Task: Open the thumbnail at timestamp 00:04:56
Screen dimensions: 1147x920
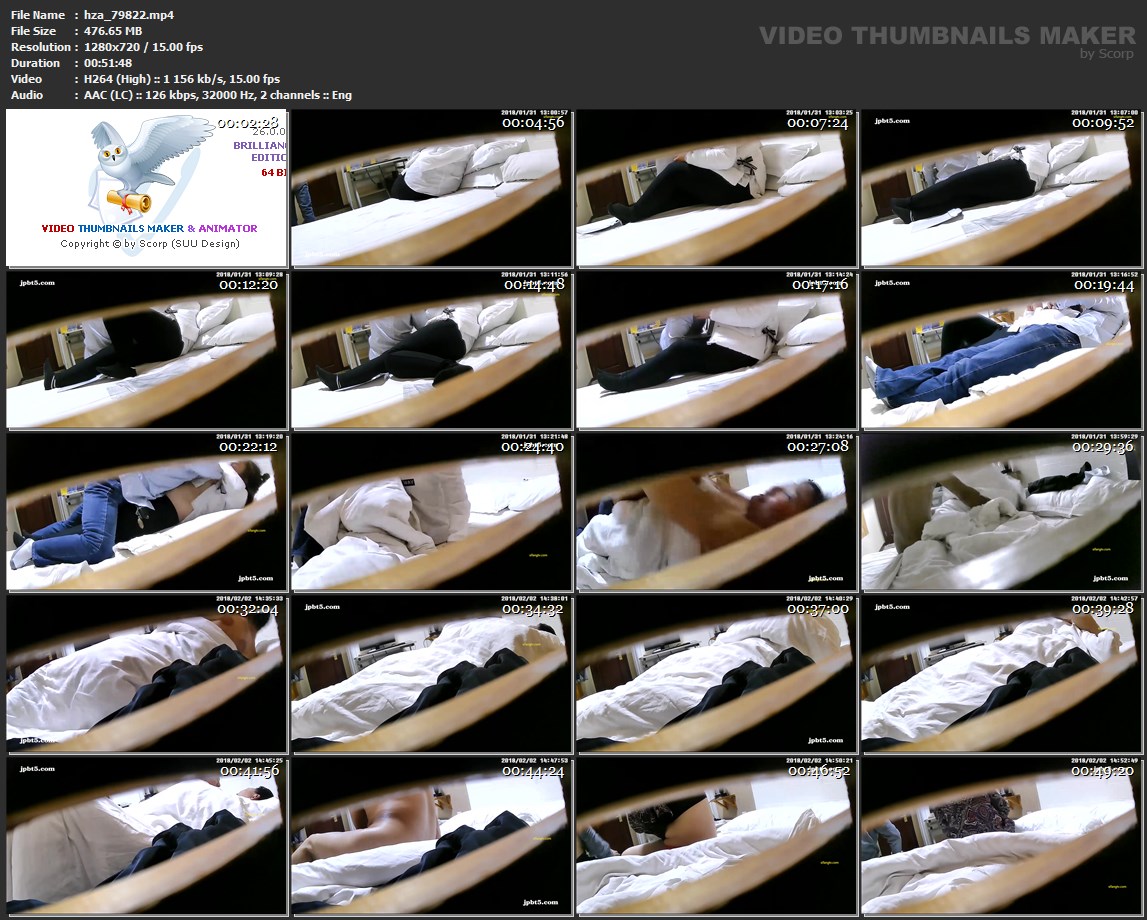Action: tap(431, 188)
